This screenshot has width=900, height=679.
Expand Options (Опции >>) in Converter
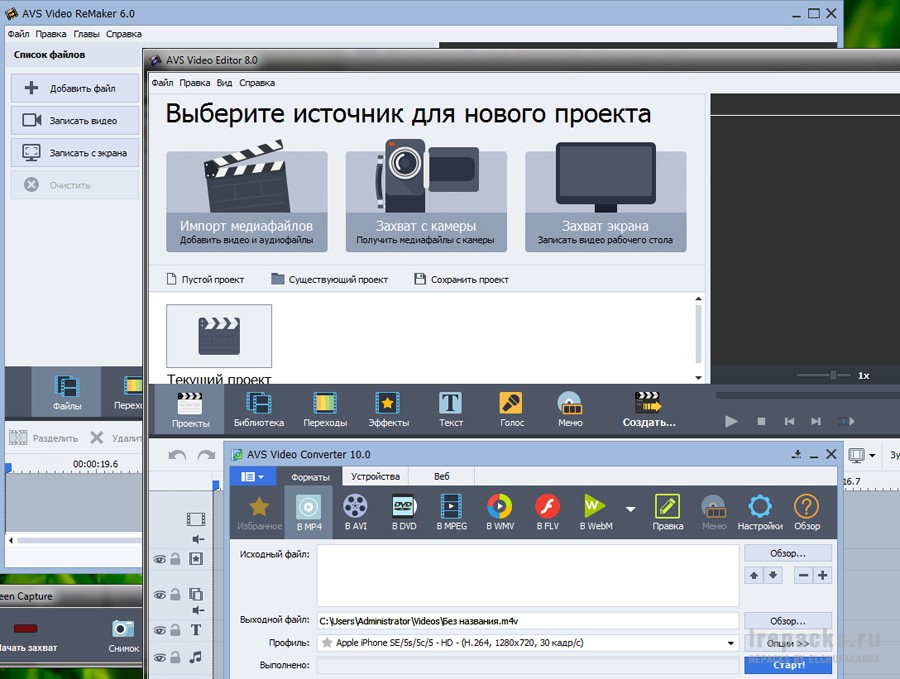click(788, 643)
